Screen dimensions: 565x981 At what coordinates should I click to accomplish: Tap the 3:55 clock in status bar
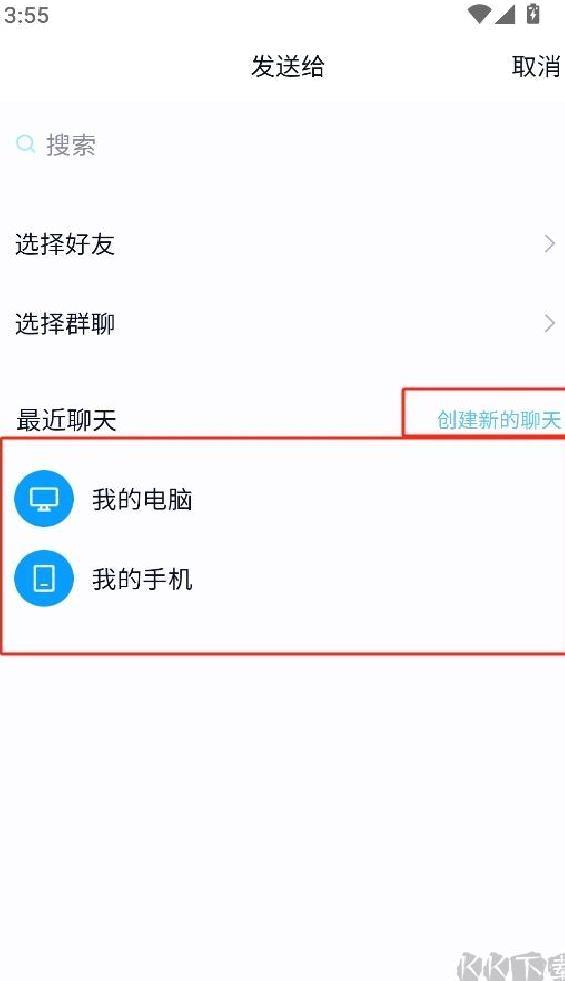26,15
